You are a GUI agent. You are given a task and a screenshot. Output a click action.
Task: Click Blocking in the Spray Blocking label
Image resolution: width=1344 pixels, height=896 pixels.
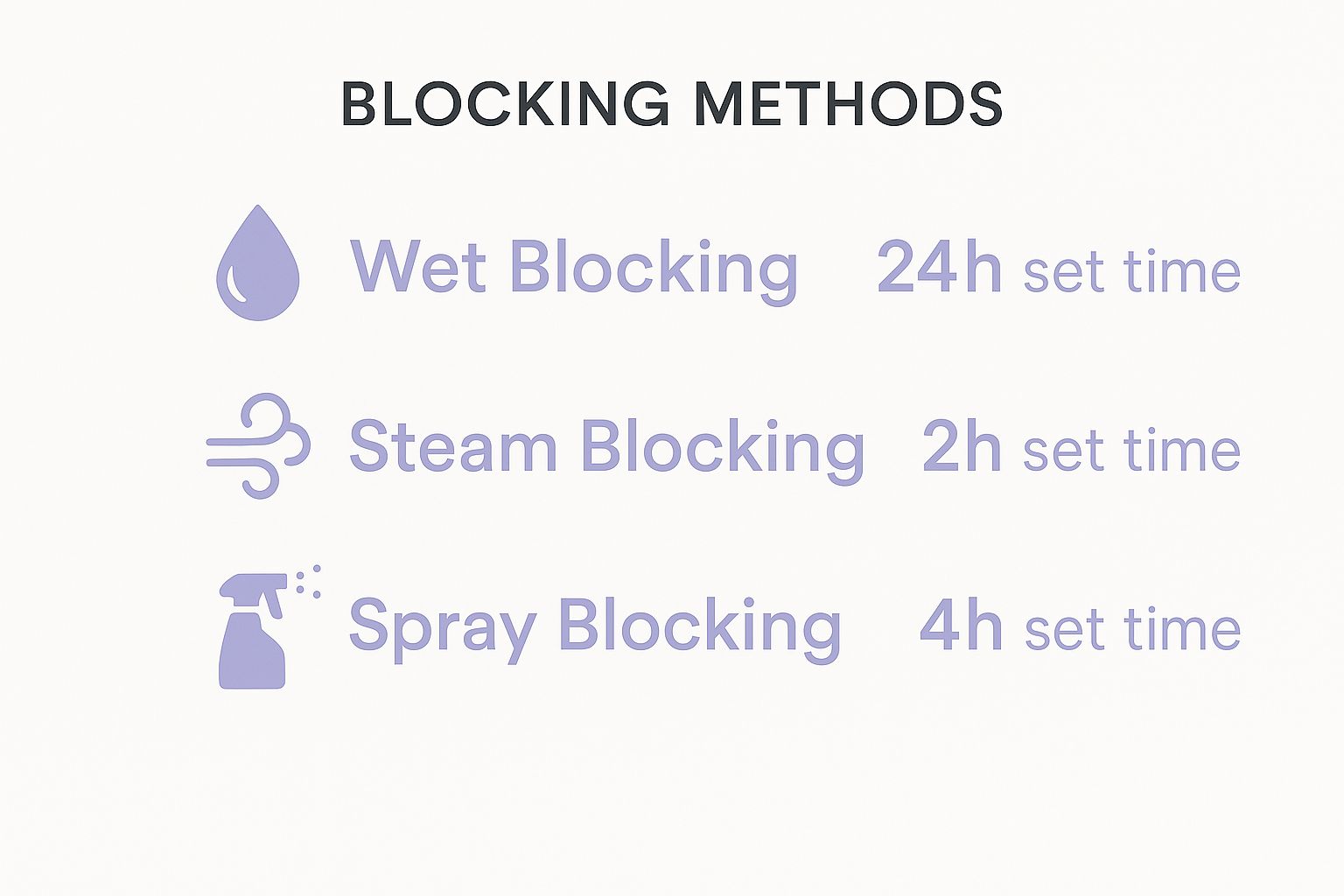[699, 628]
